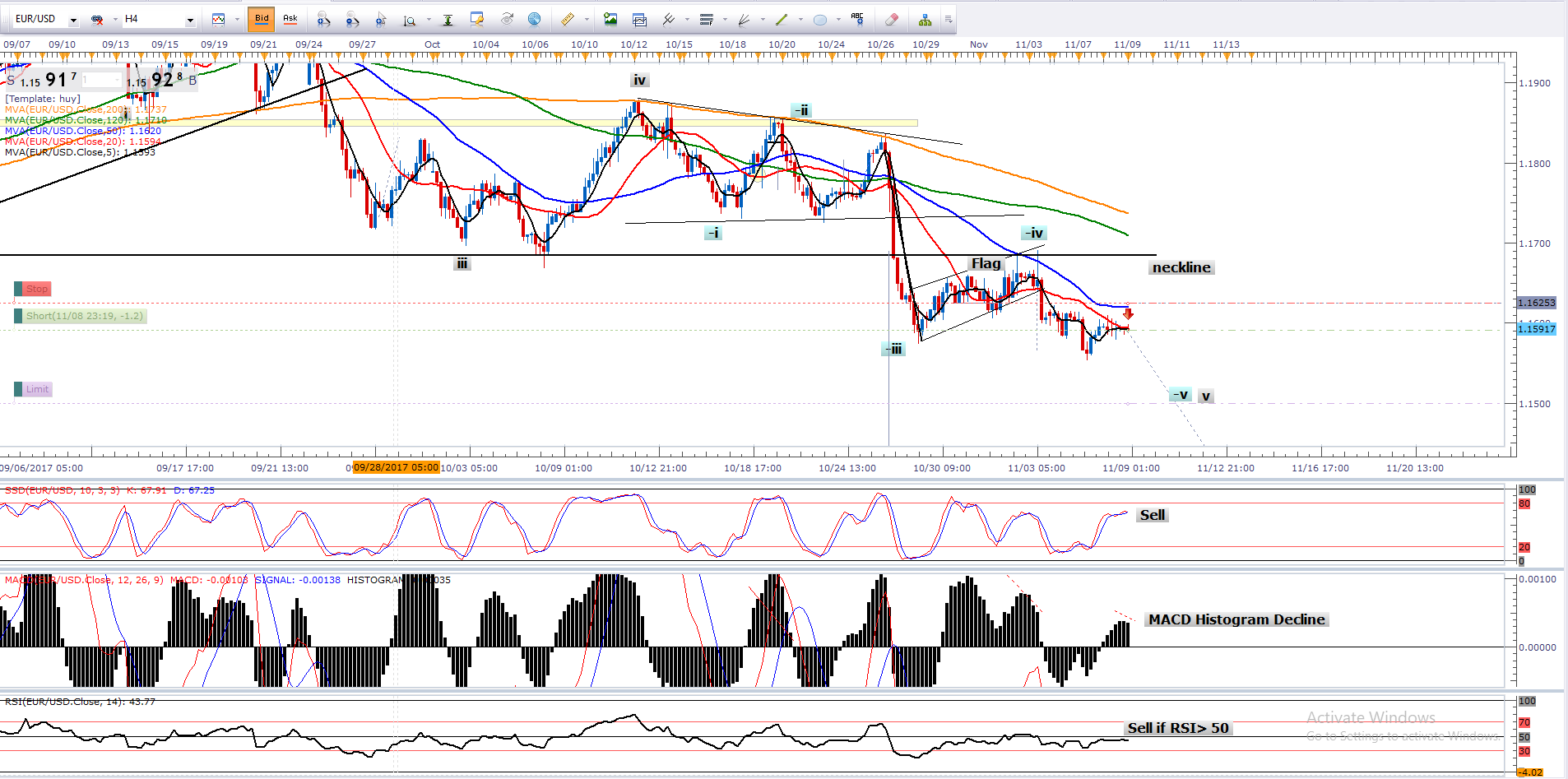
Task: Select the ruler measurement tool
Action: tap(568, 19)
